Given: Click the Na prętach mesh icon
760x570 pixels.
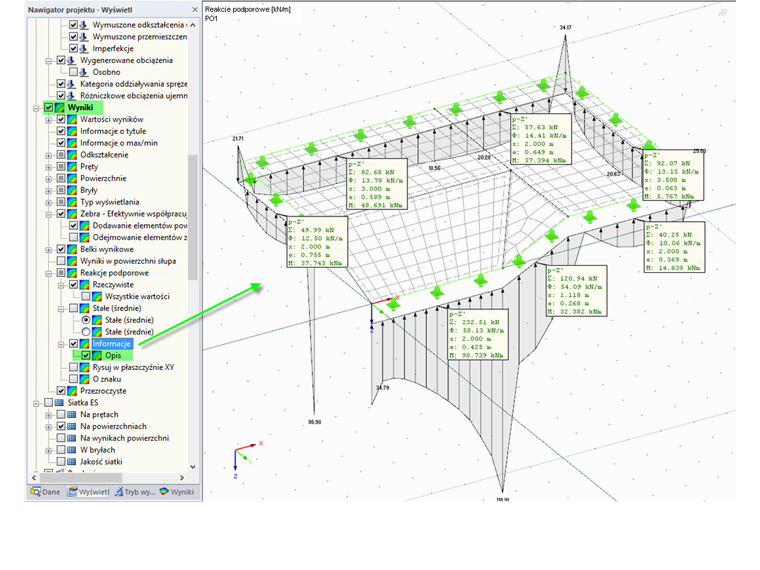Looking at the screenshot, I should pyautogui.click(x=72, y=414).
